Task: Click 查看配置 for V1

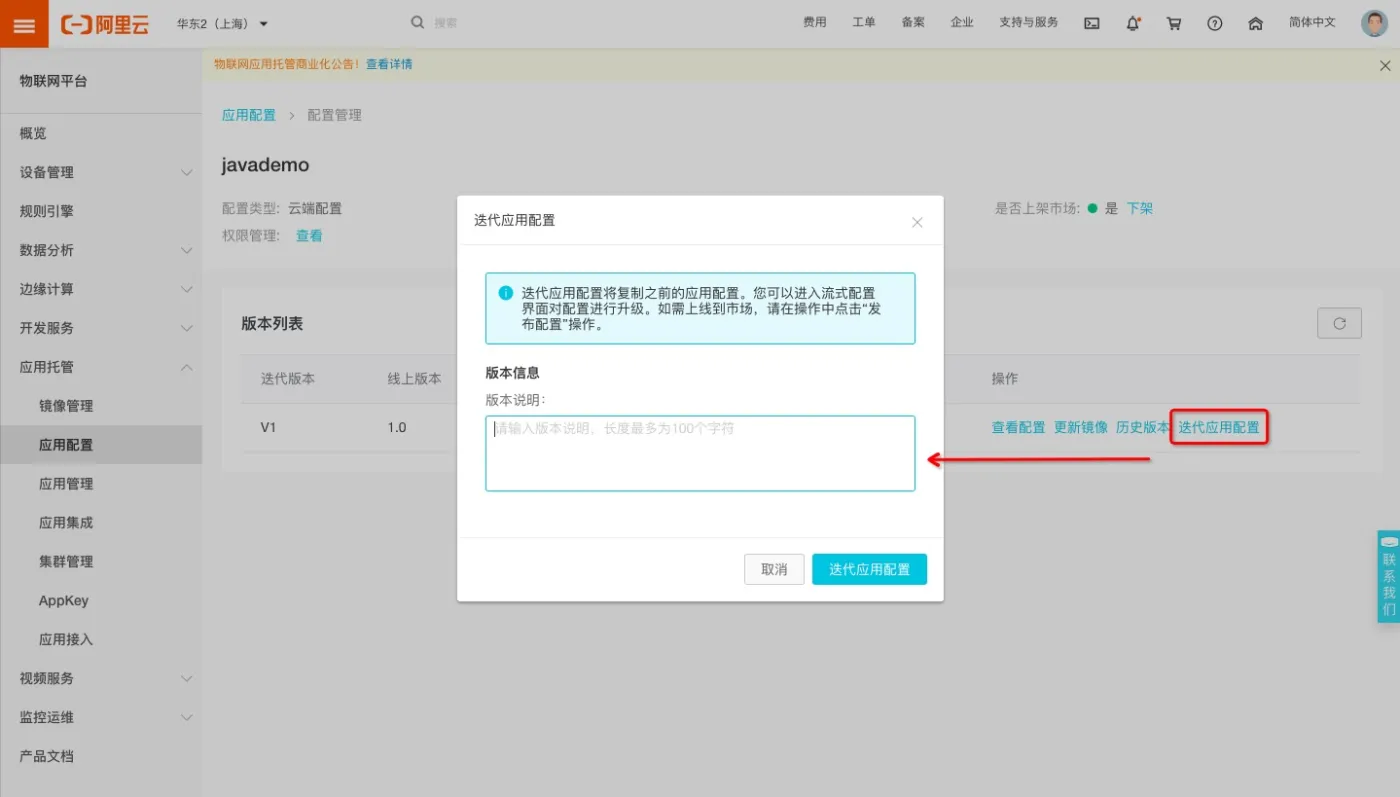Action: [x=1018, y=427]
